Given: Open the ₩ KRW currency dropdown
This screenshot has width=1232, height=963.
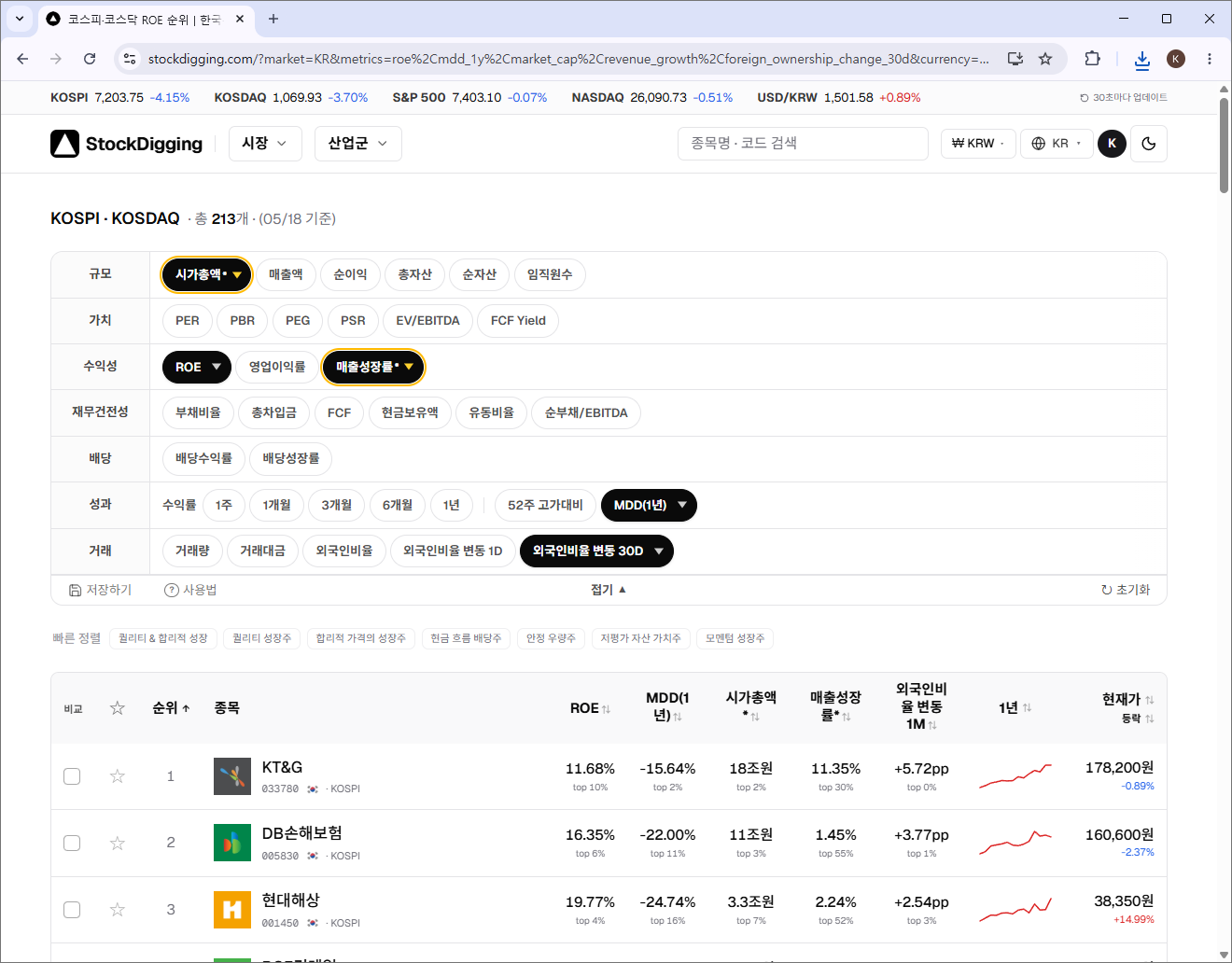Looking at the screenshot, I should pos(978,144).
